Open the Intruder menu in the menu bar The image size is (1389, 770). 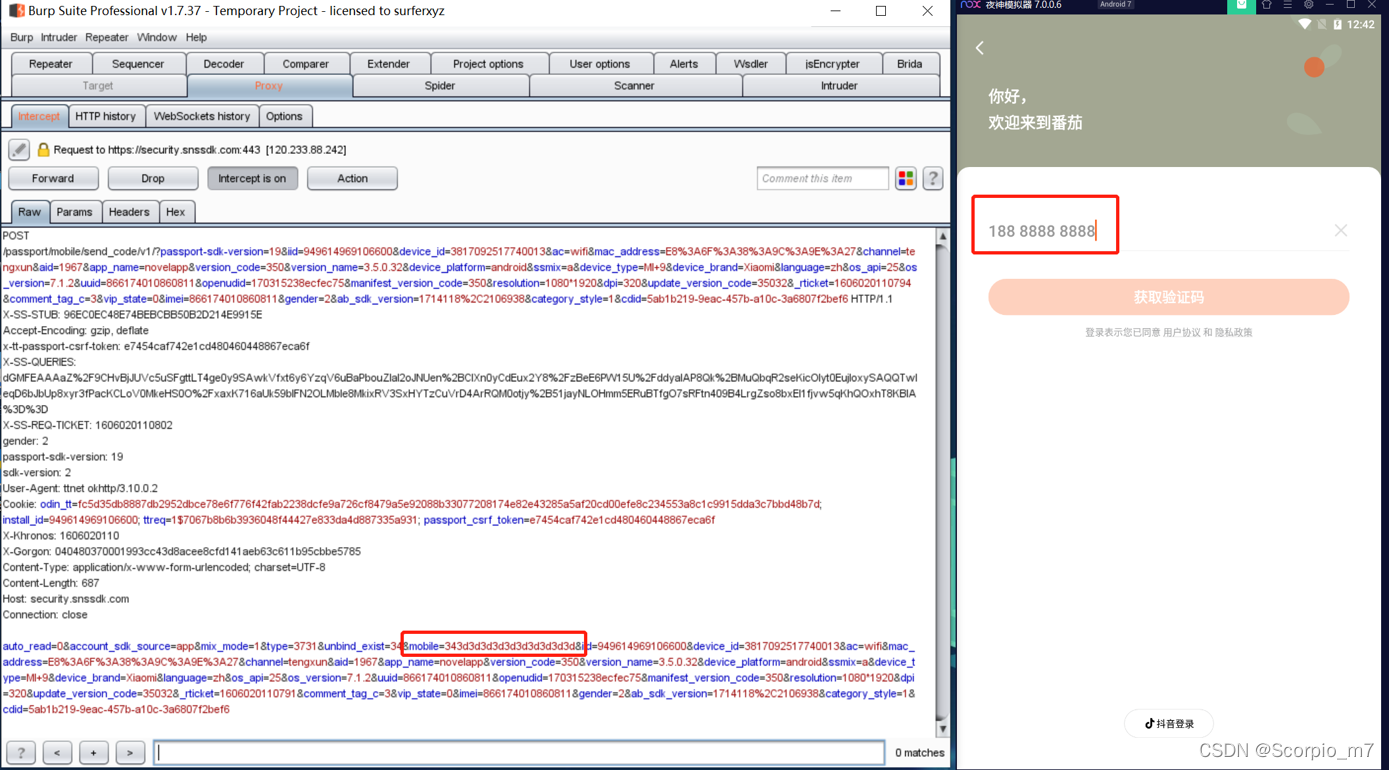point(58,38)
